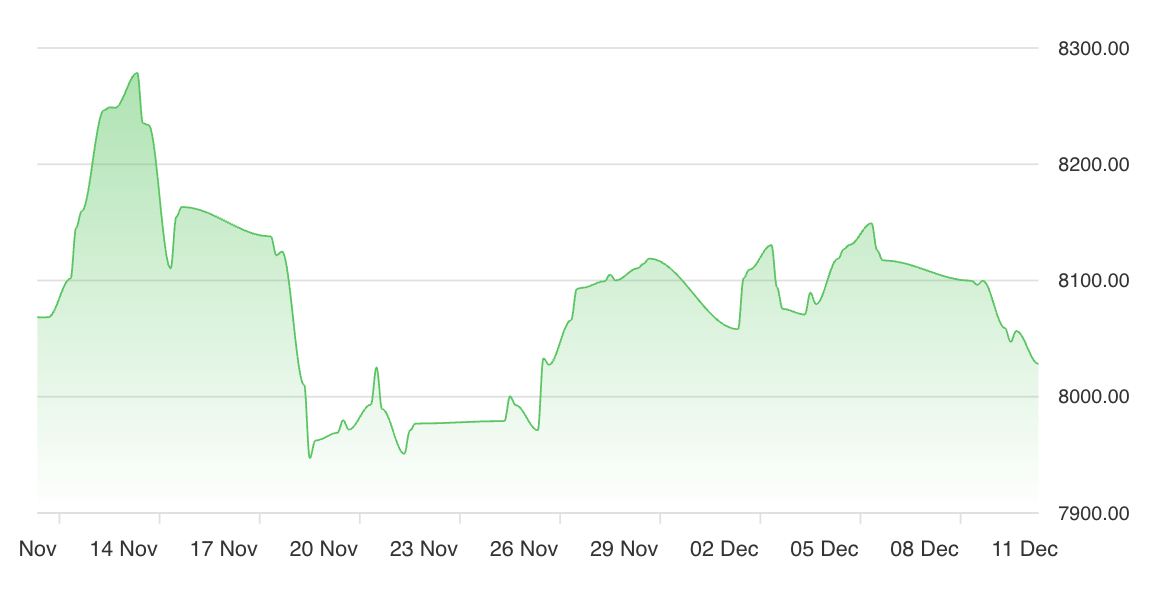Image resolution: width=1154 pixels, height=592 pixels.
Task: Select the 02 Dec axis label
Action: click(725, 549)
